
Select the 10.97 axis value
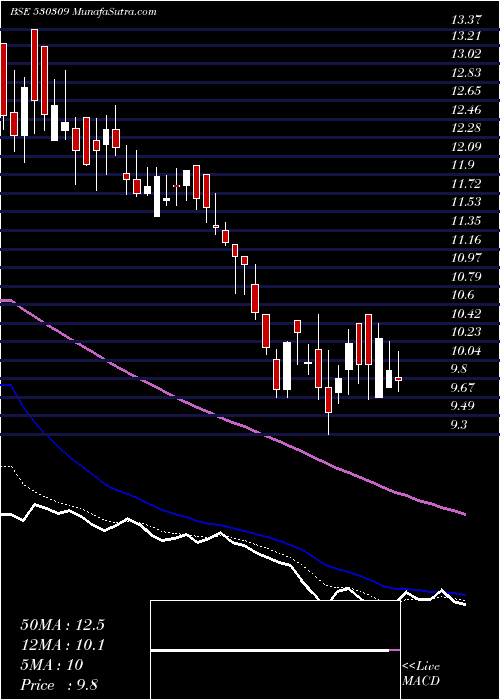click(466, 258)
